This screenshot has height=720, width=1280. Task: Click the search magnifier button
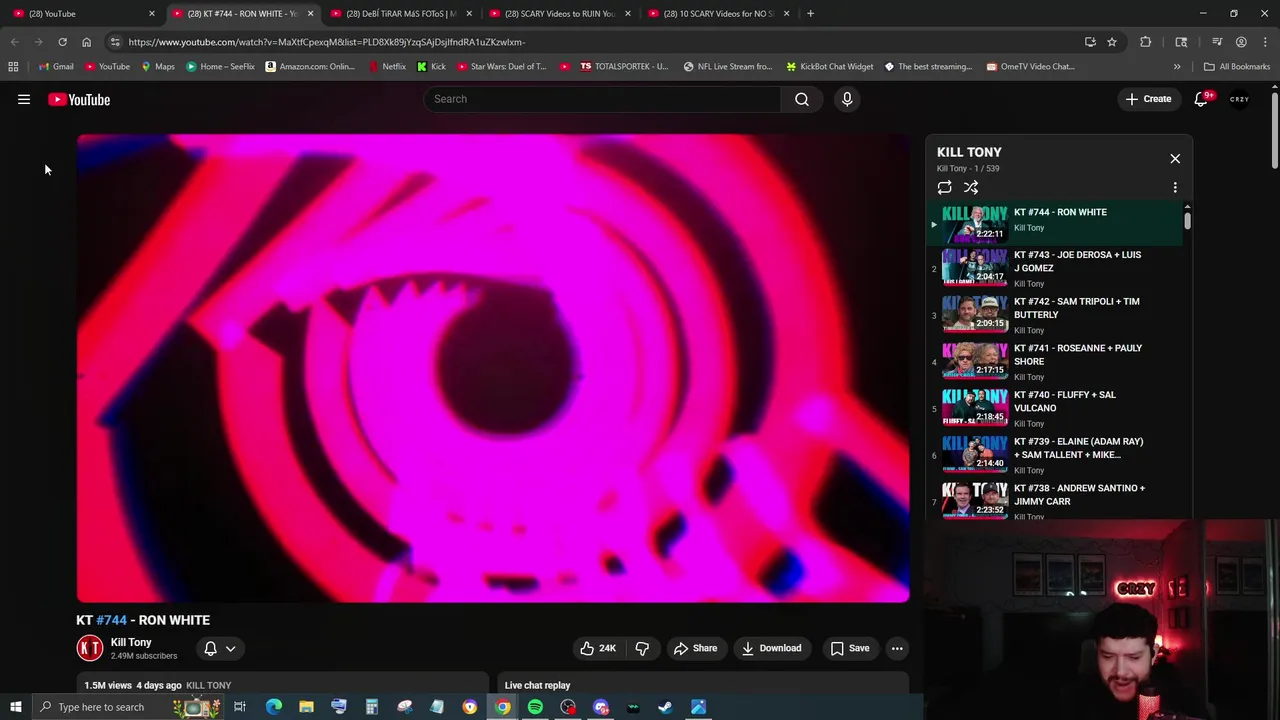802,99
